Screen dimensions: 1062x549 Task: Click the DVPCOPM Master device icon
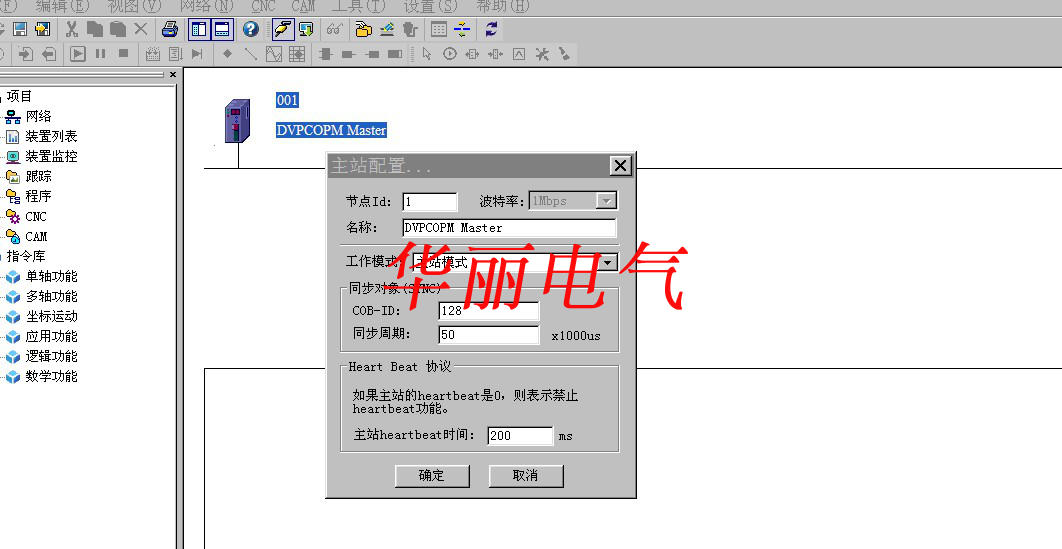point(238,120)
